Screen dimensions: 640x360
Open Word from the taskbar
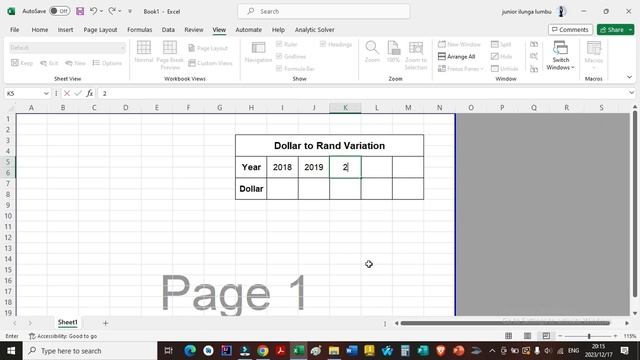(351, 351)
